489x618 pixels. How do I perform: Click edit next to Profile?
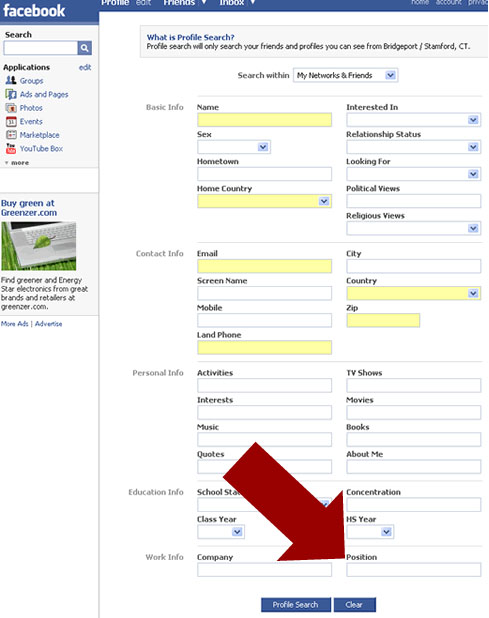(143, 3)
